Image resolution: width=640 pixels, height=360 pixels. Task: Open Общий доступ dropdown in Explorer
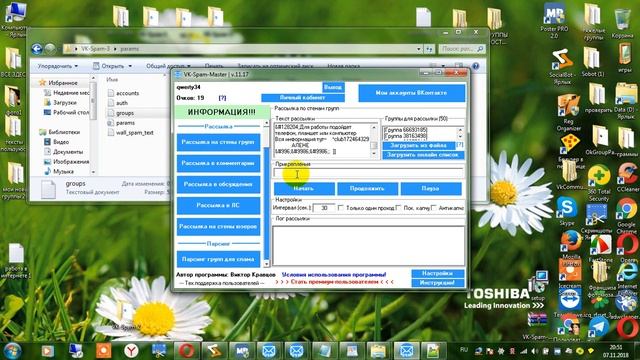click(168, 66)
